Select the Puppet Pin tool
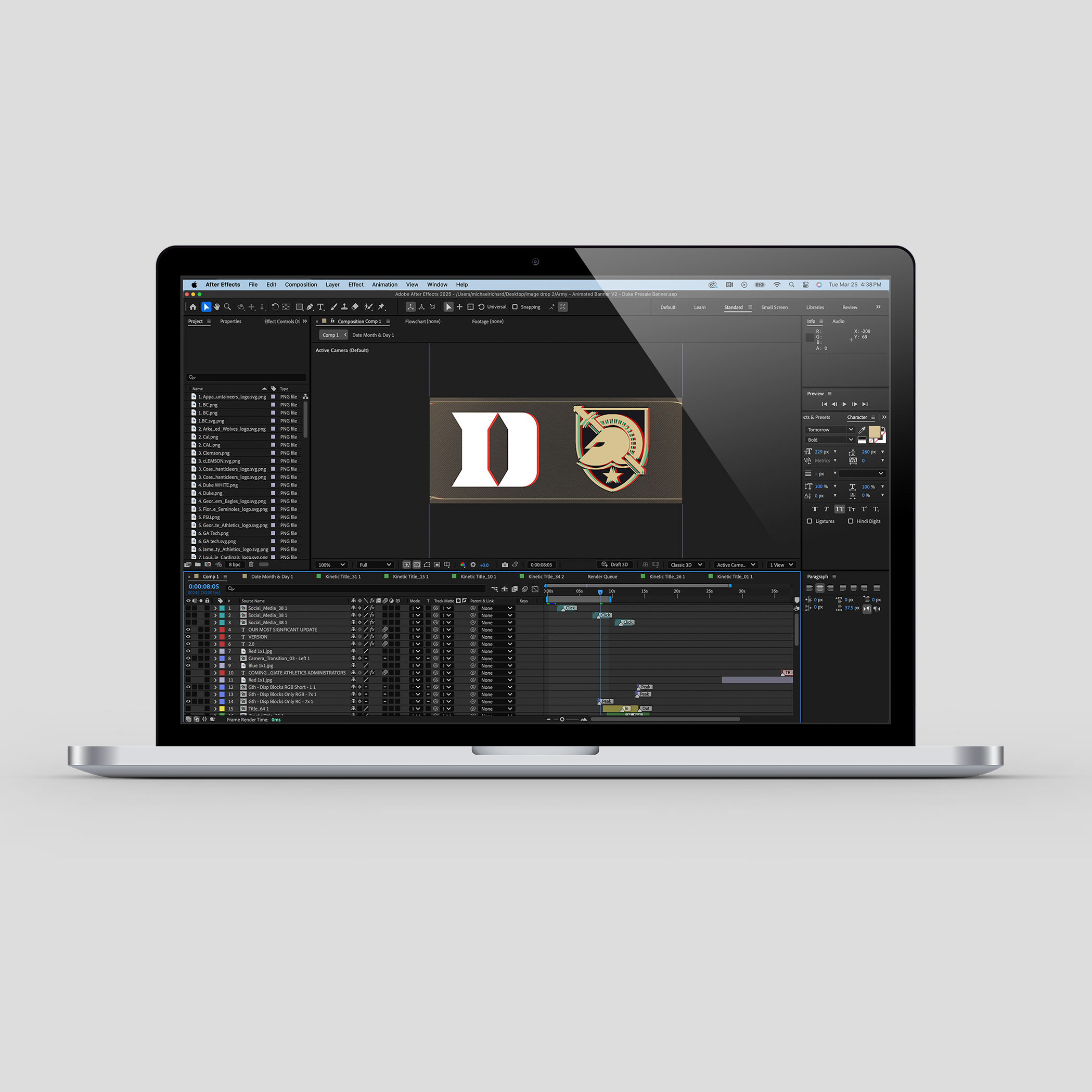The height and width of the screenshot is (1092, 1092). coord(381,307)
